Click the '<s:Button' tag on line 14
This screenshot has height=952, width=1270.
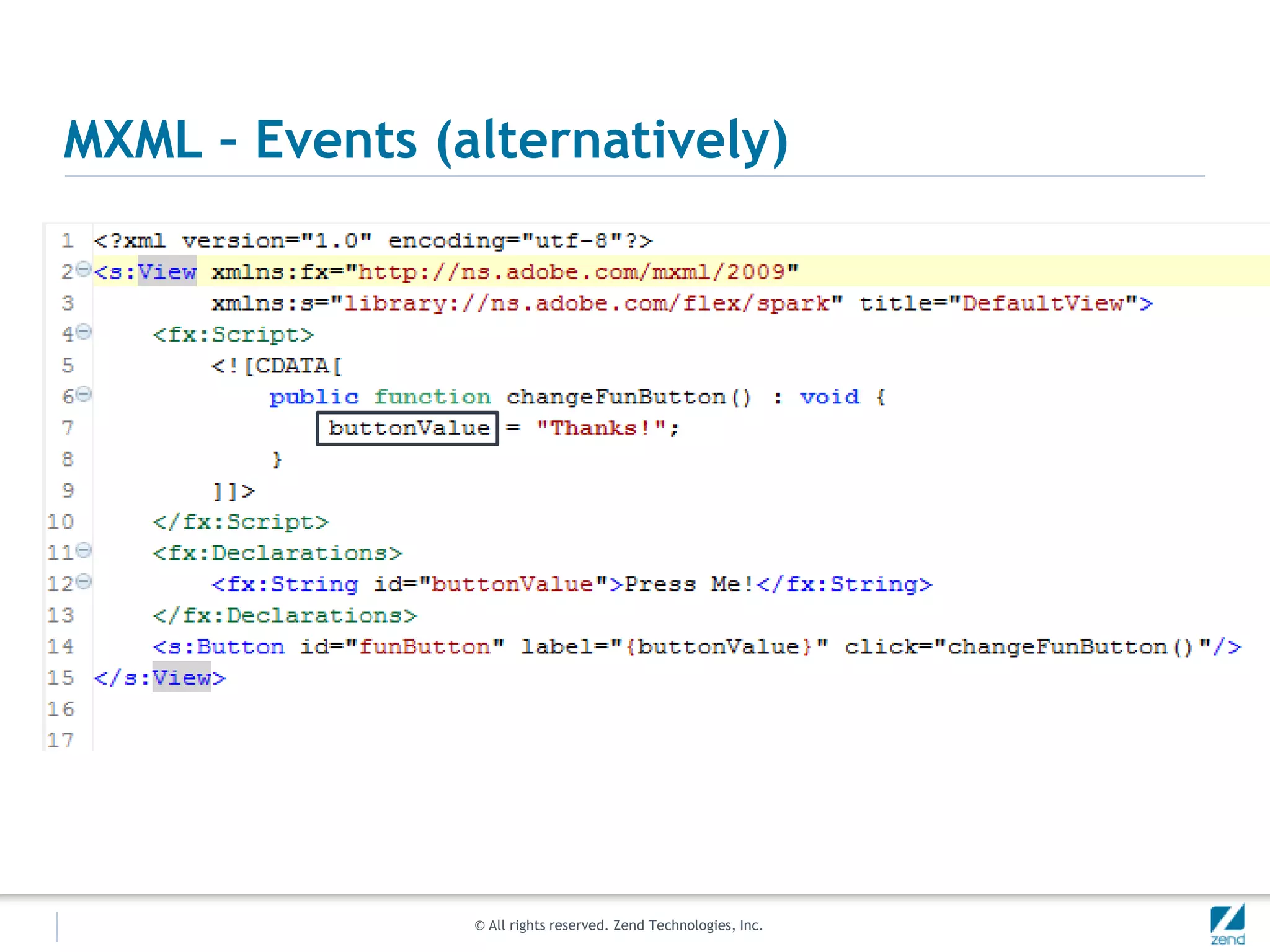(x=218, y=646)
